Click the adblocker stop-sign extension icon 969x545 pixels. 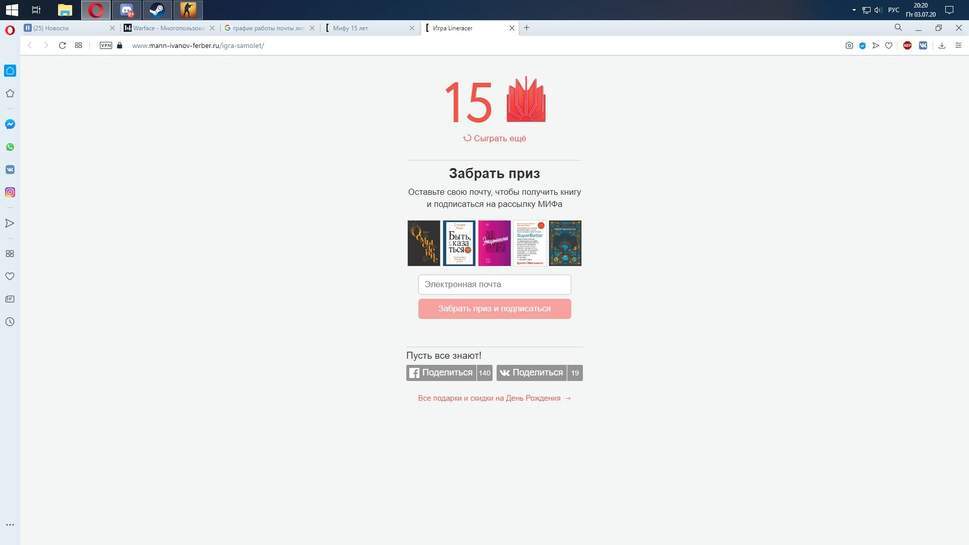pyautogui.click(x=908, y=45)
